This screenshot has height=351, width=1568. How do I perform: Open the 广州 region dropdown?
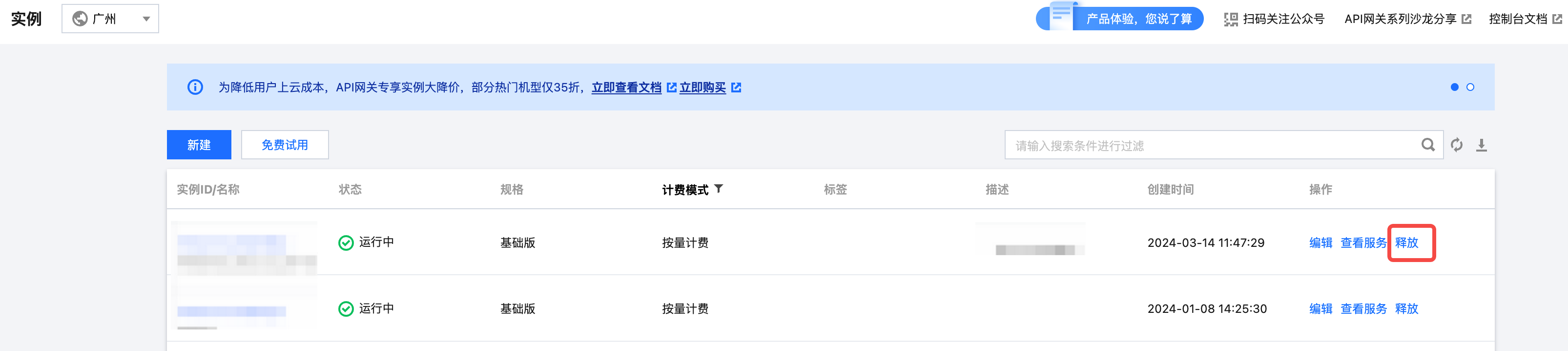[x=110, y=19]
